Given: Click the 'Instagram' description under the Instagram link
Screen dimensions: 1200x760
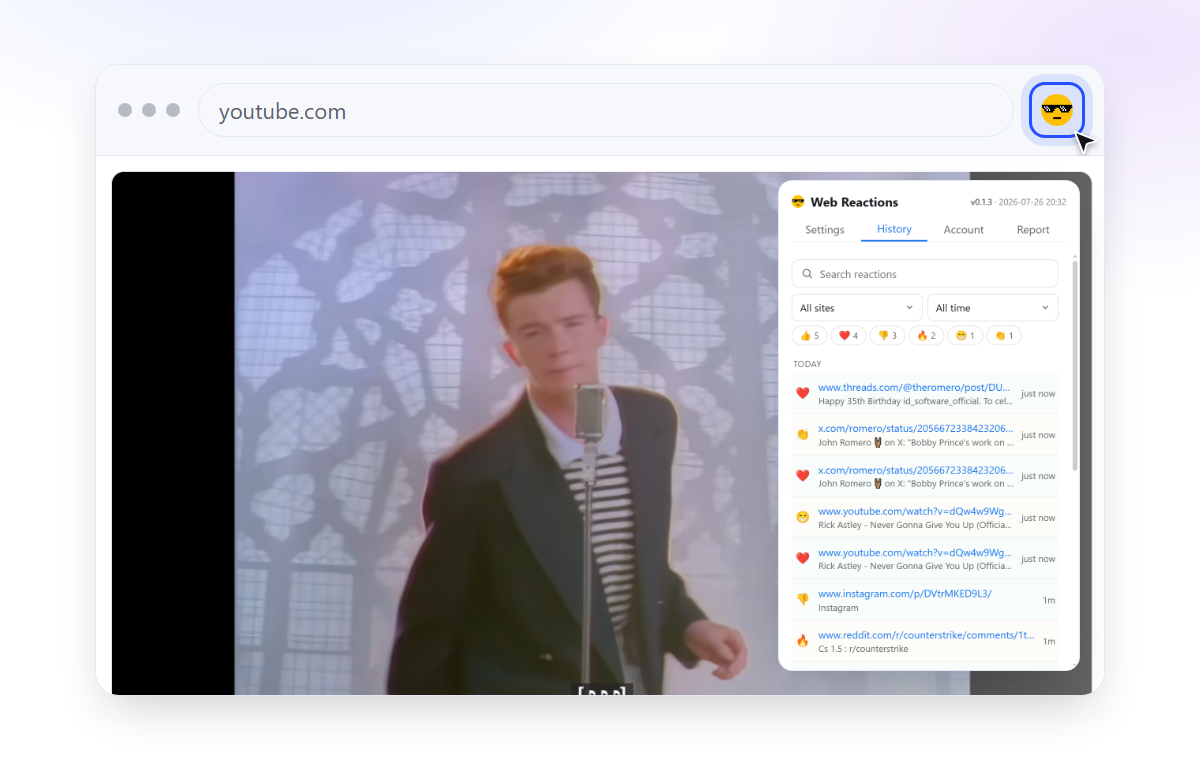Looking at the screenshot, I should click(x=838, y=607).
